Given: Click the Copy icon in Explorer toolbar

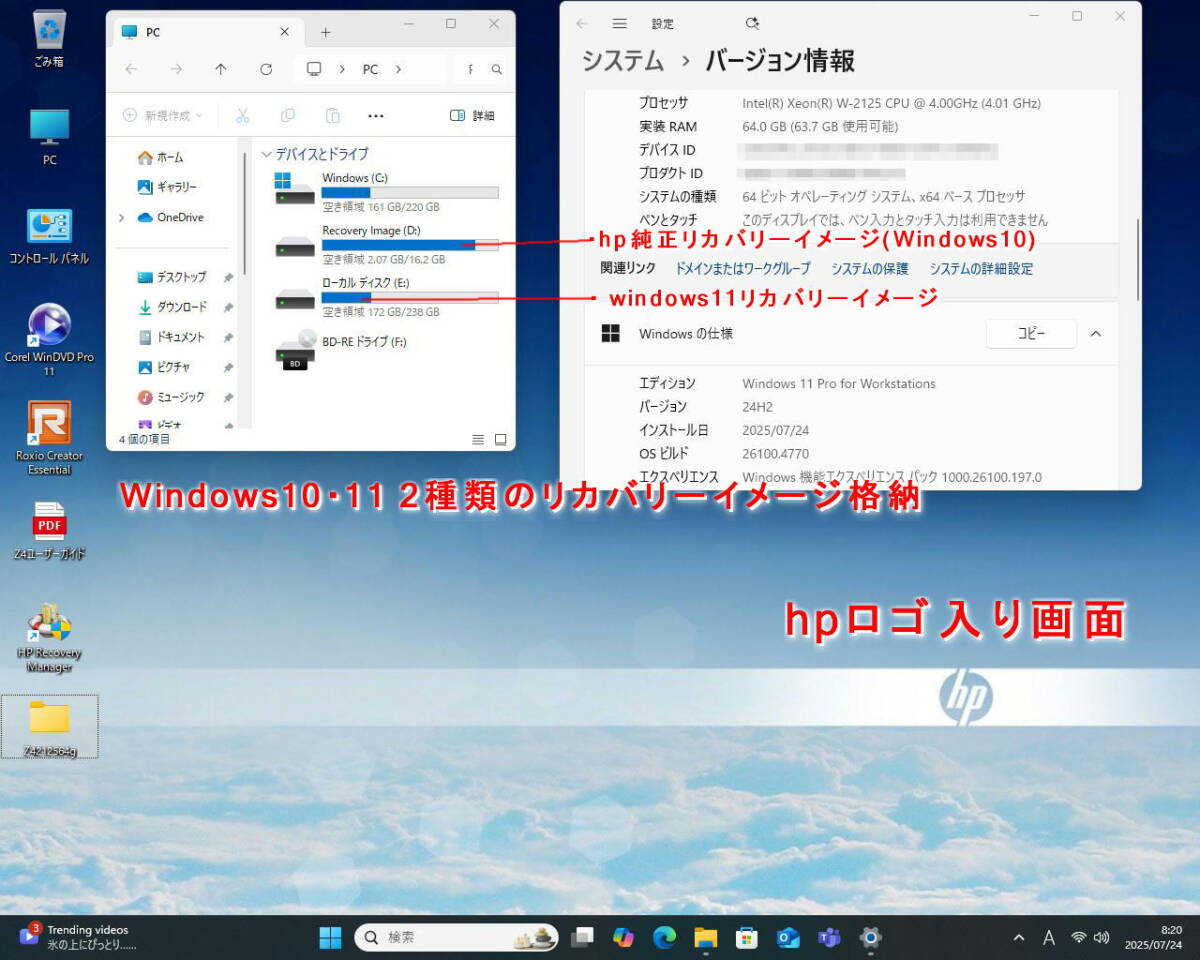Looking at the screenshot, I should (288, 116).
